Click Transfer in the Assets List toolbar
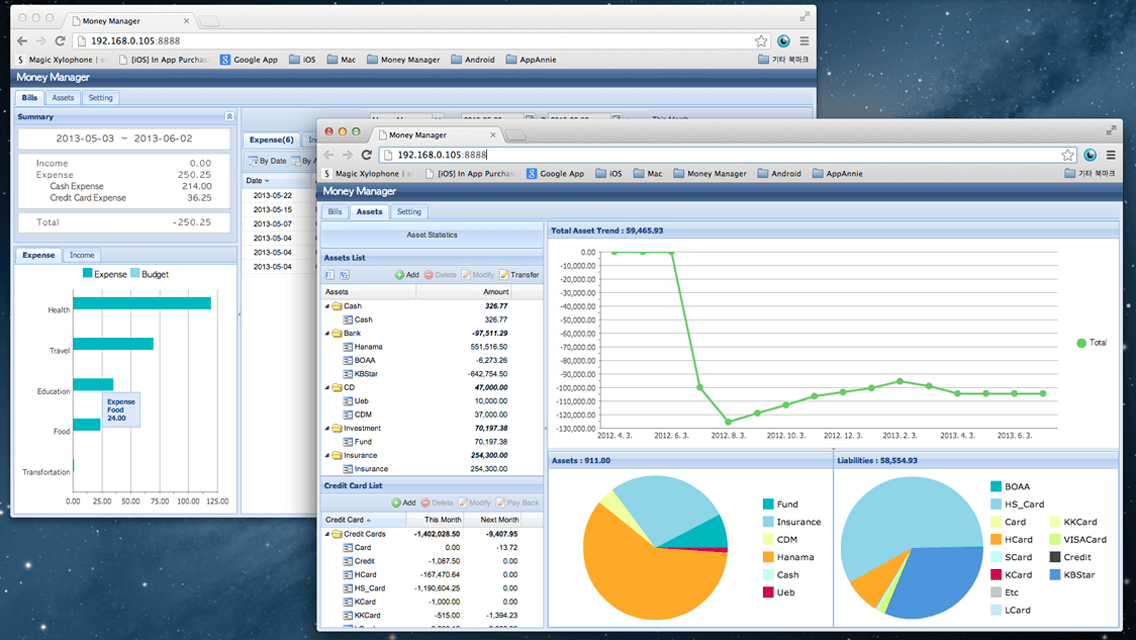This screenshot has width=1136, height=640. tap(519, 275)
